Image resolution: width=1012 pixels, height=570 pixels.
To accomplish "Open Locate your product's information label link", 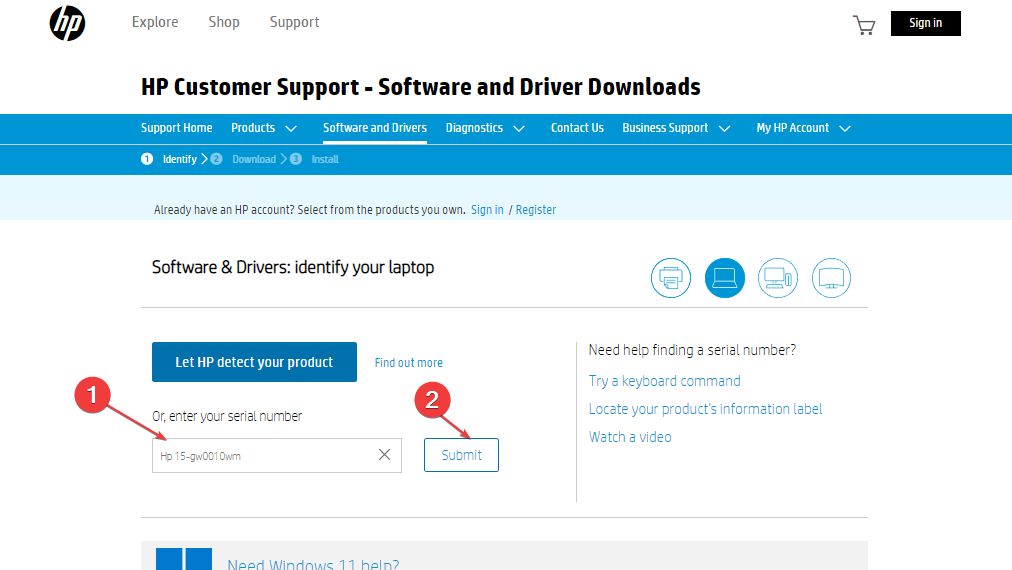I will [x=705, y=409].
